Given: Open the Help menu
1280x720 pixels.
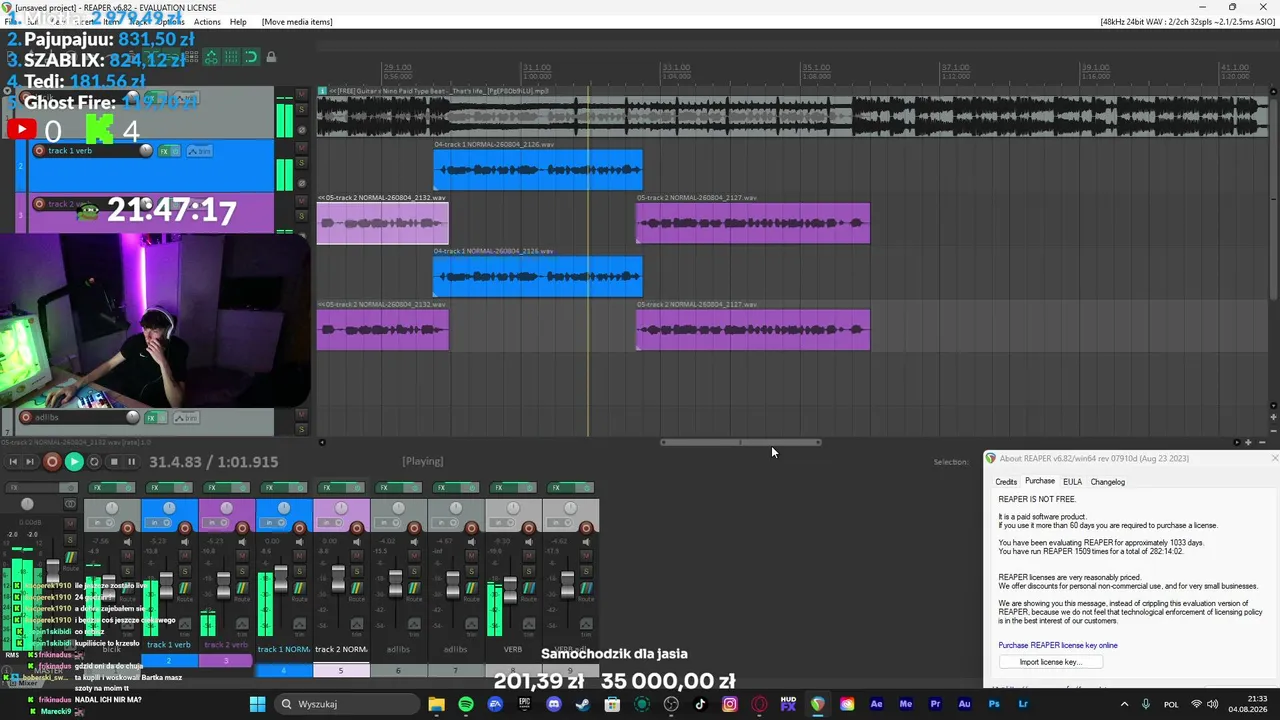Looking at the screenshot, I should coord(238,22).
